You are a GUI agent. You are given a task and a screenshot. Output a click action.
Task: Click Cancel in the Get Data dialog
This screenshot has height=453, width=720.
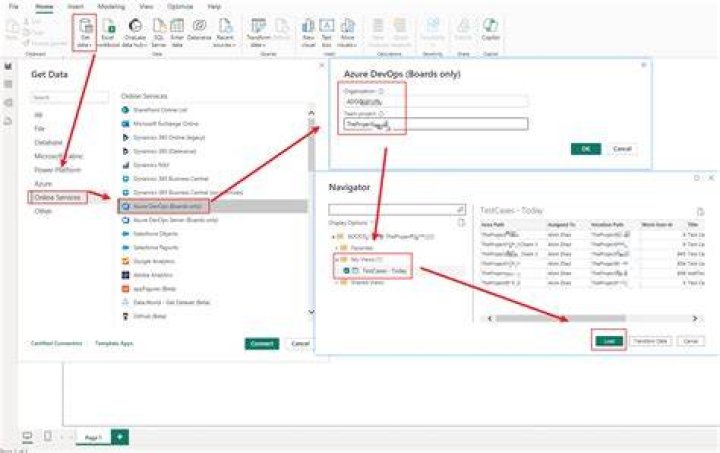click(300, 344)
